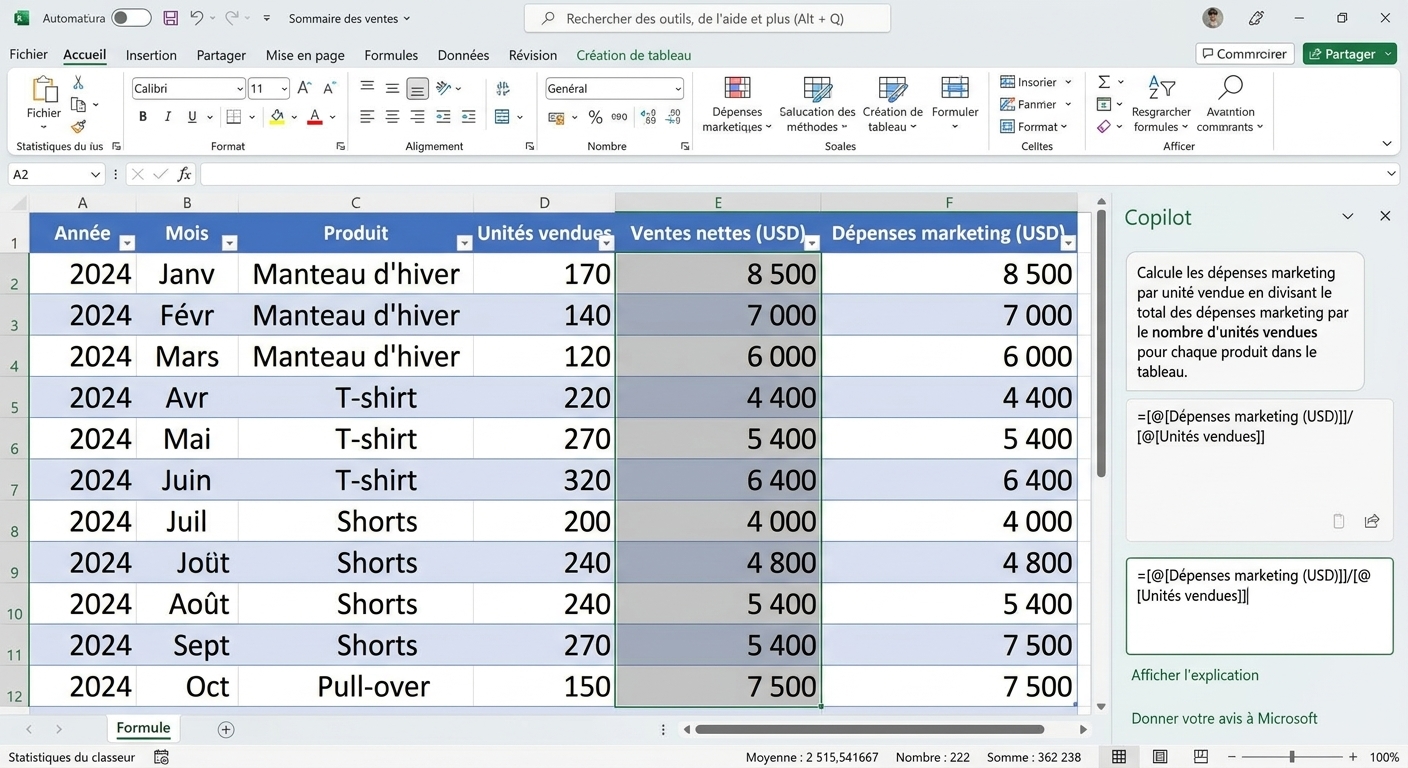Click Donner votre avis à Microsoft
The image size is (1408, 768).
[x=1224, y=718]
